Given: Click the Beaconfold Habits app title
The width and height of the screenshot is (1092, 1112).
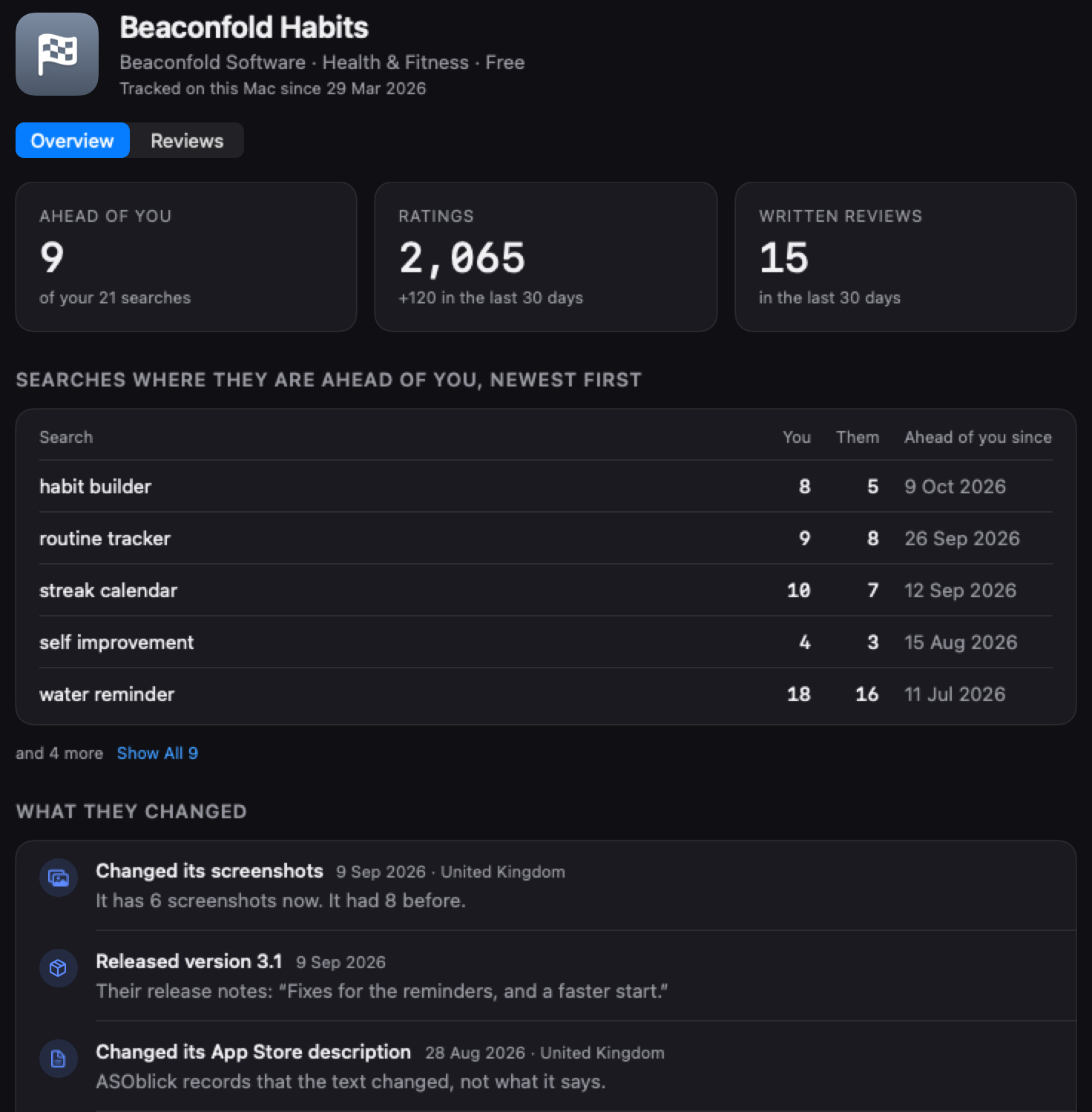Looking at the screenshot, I should tap(244, 27).
